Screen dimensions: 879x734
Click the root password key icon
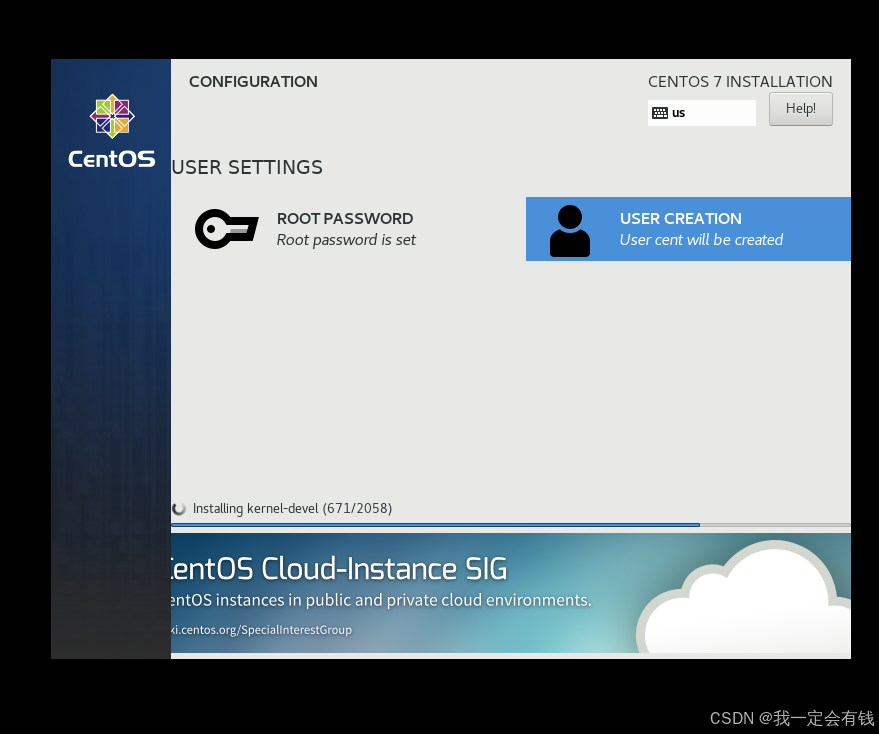pos(226,229)
